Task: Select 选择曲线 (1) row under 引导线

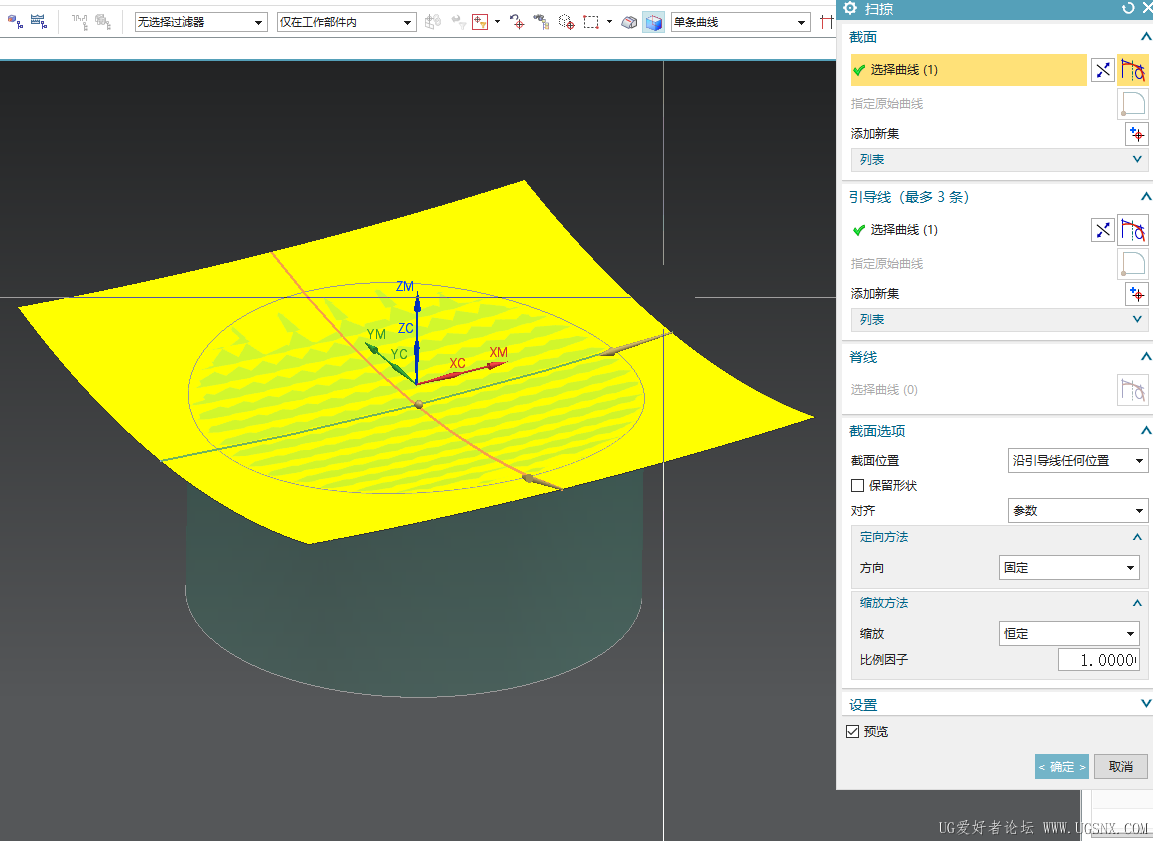Action: (968, 230)
